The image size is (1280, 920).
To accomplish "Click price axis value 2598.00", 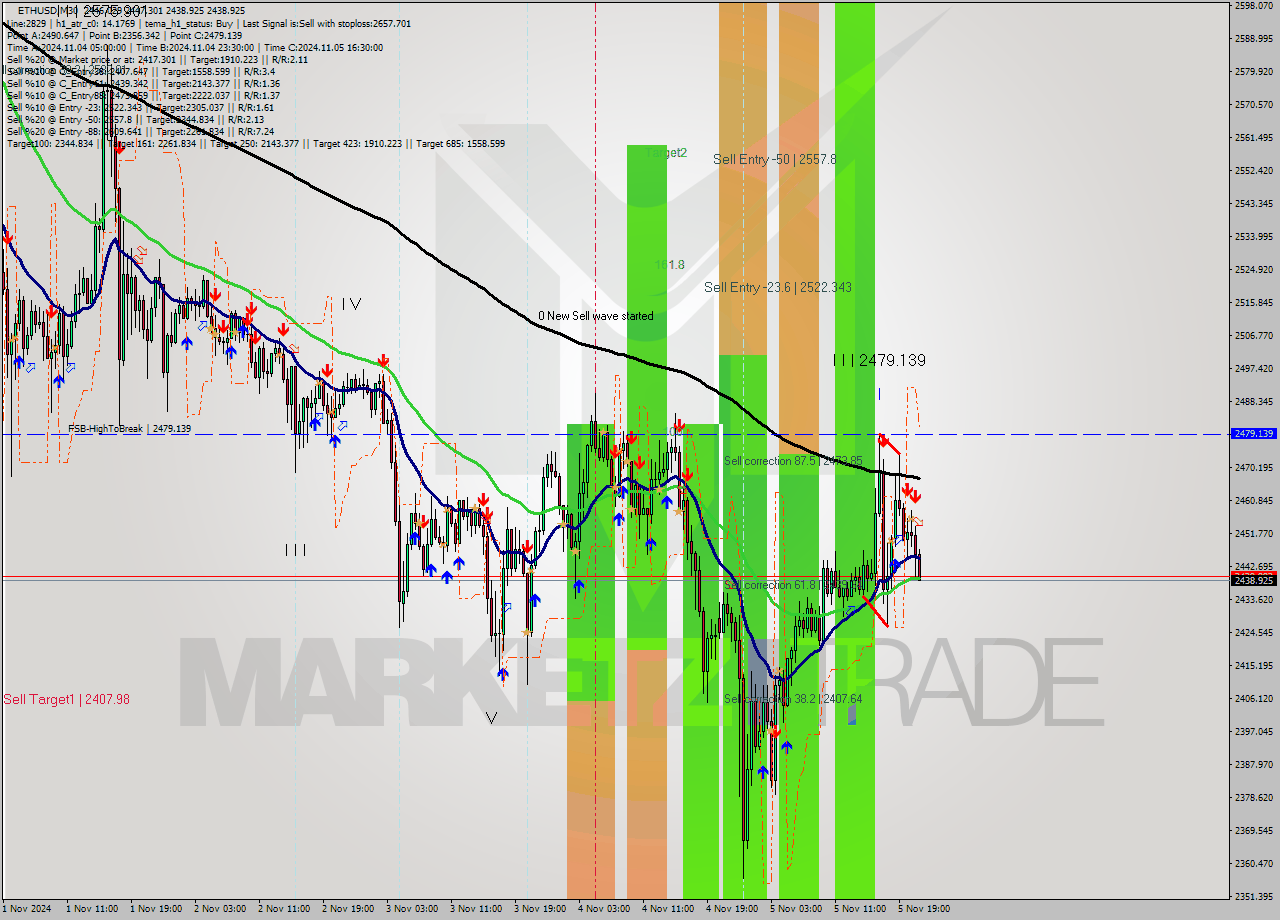I will pos(1254,6).
